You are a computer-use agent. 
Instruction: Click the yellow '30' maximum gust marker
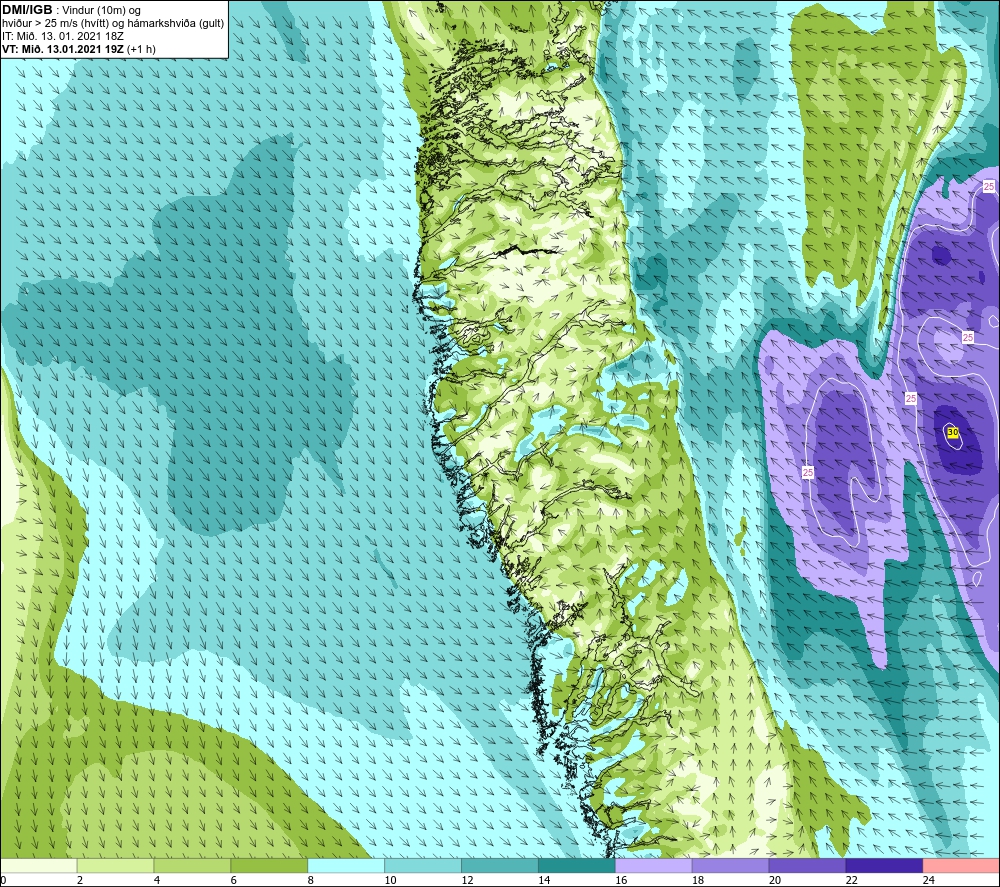pyautogui.click(x=953, y=432)
